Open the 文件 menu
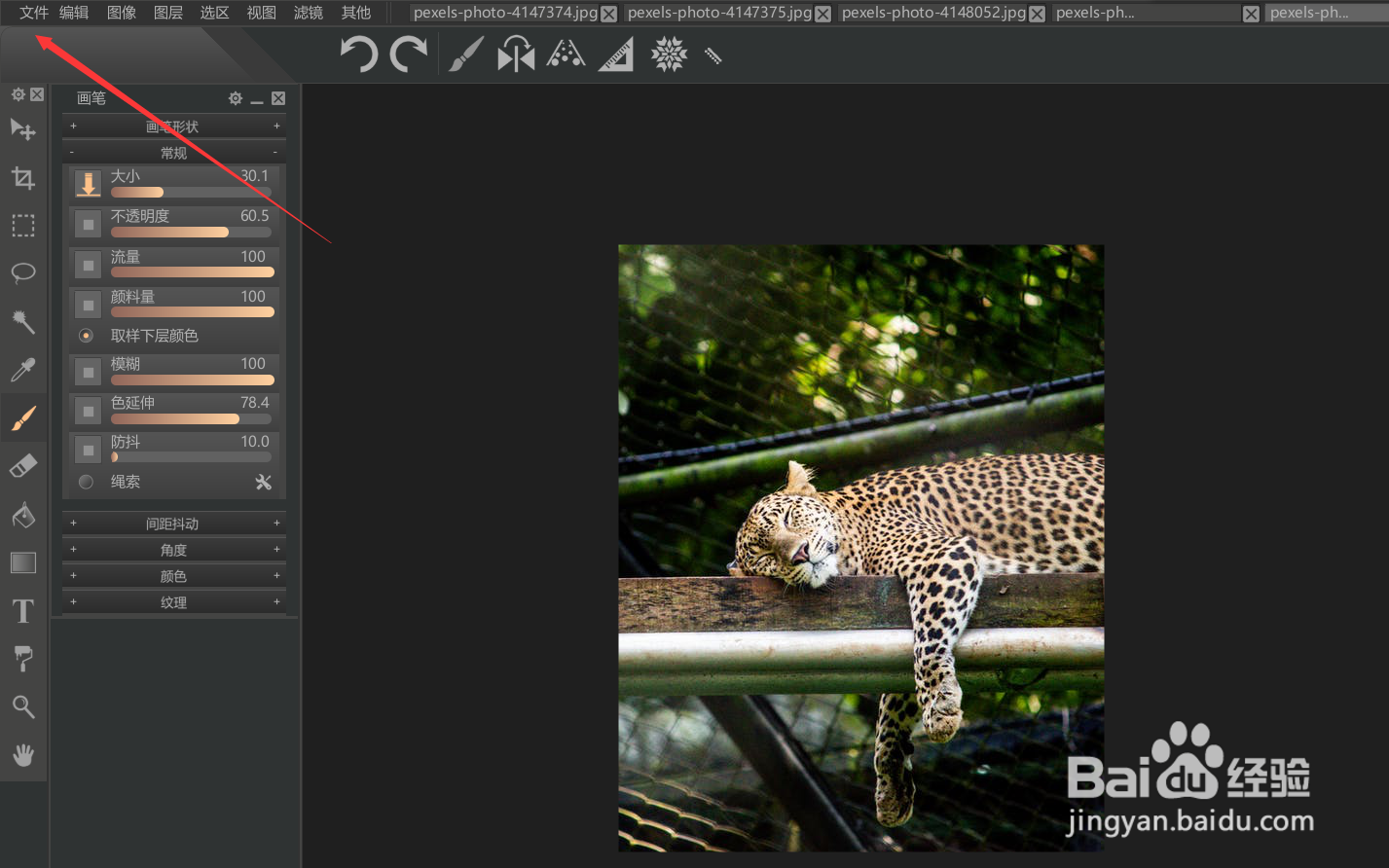1389x868 pixels. tap(34, 13)
